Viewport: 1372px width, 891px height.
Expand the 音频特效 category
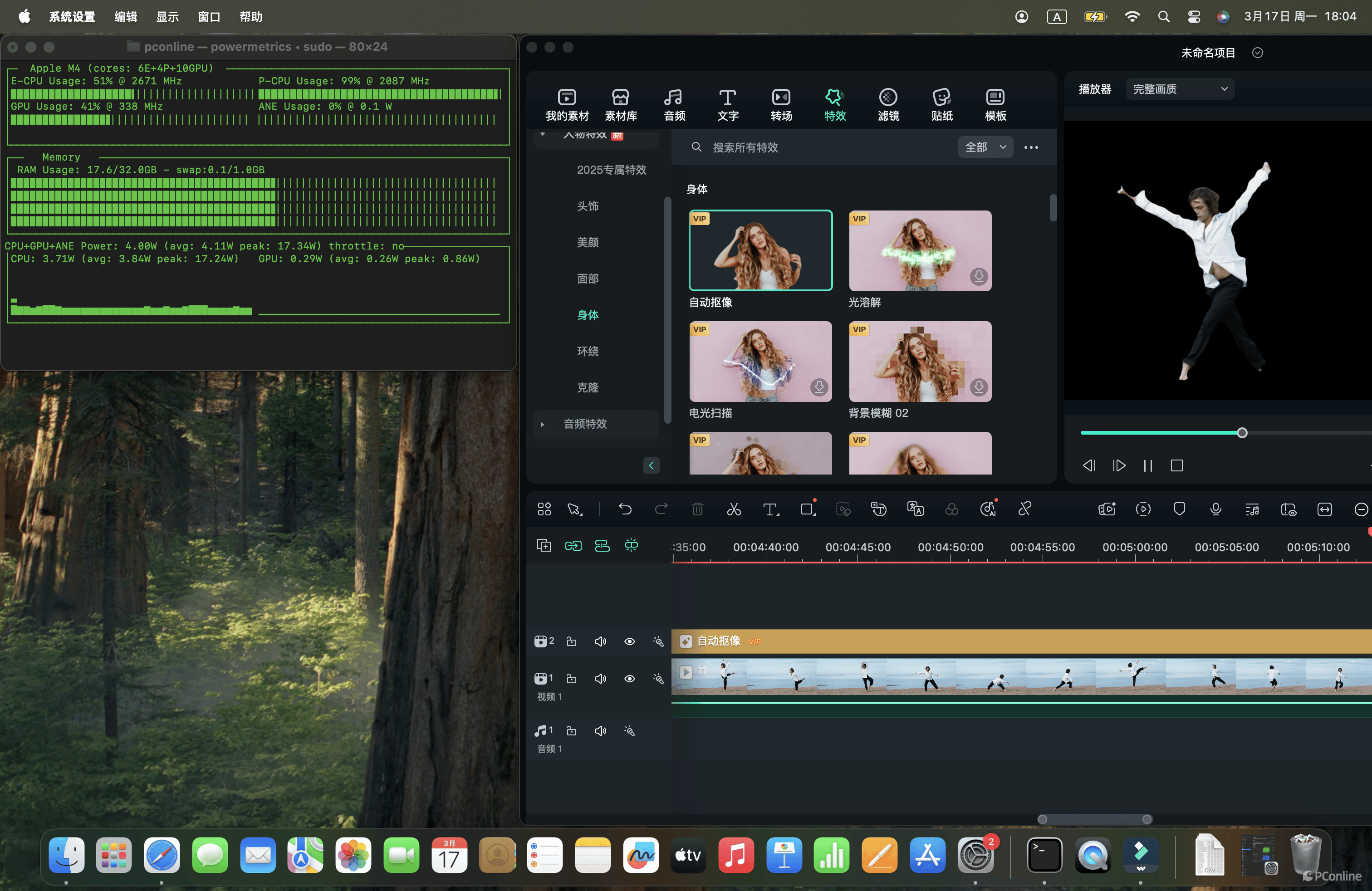(x=584, y=424)
